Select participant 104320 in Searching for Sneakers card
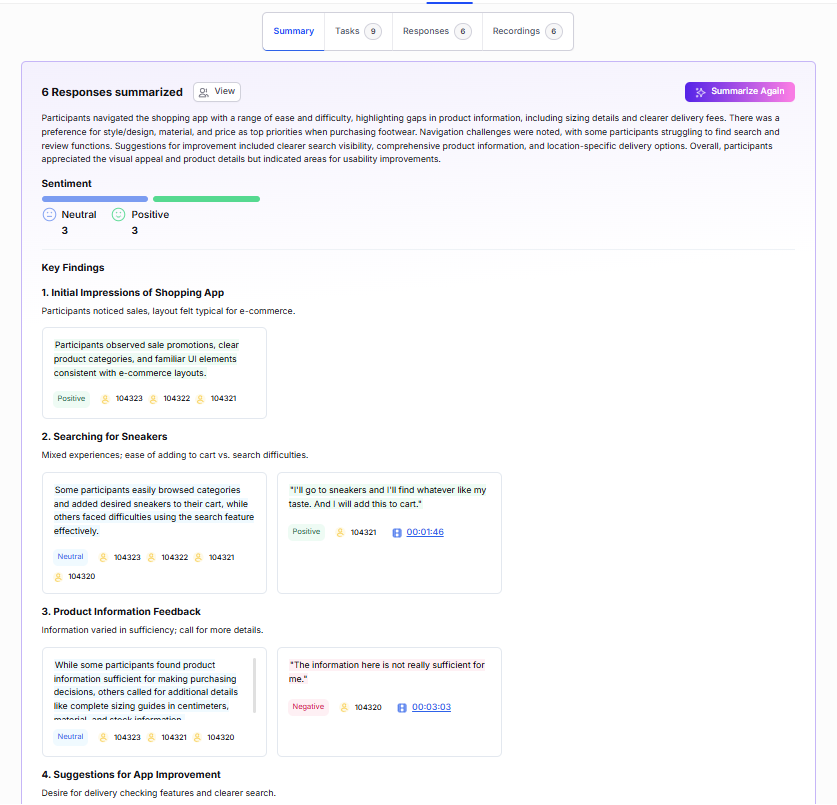 [82, 577]
